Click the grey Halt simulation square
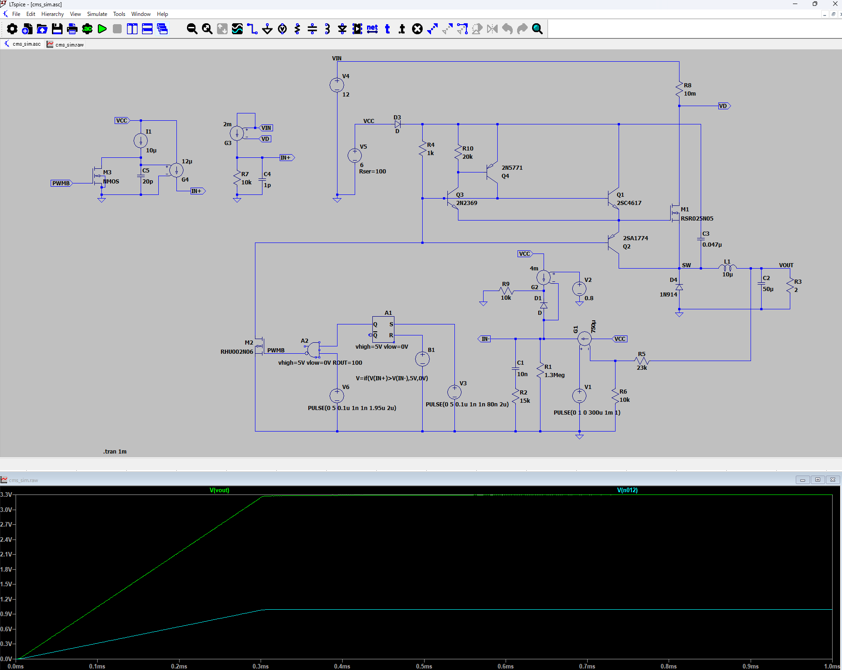This screenshot has width=842, height=670. pos(117,29)
